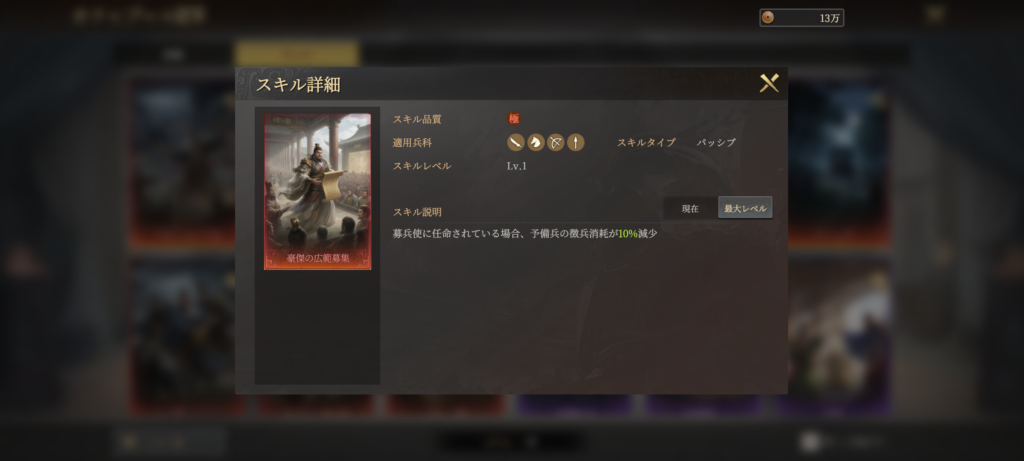Click the copper coin currency icon
Viewport: 1024px width, 461px height.
(x=768, y=18)
